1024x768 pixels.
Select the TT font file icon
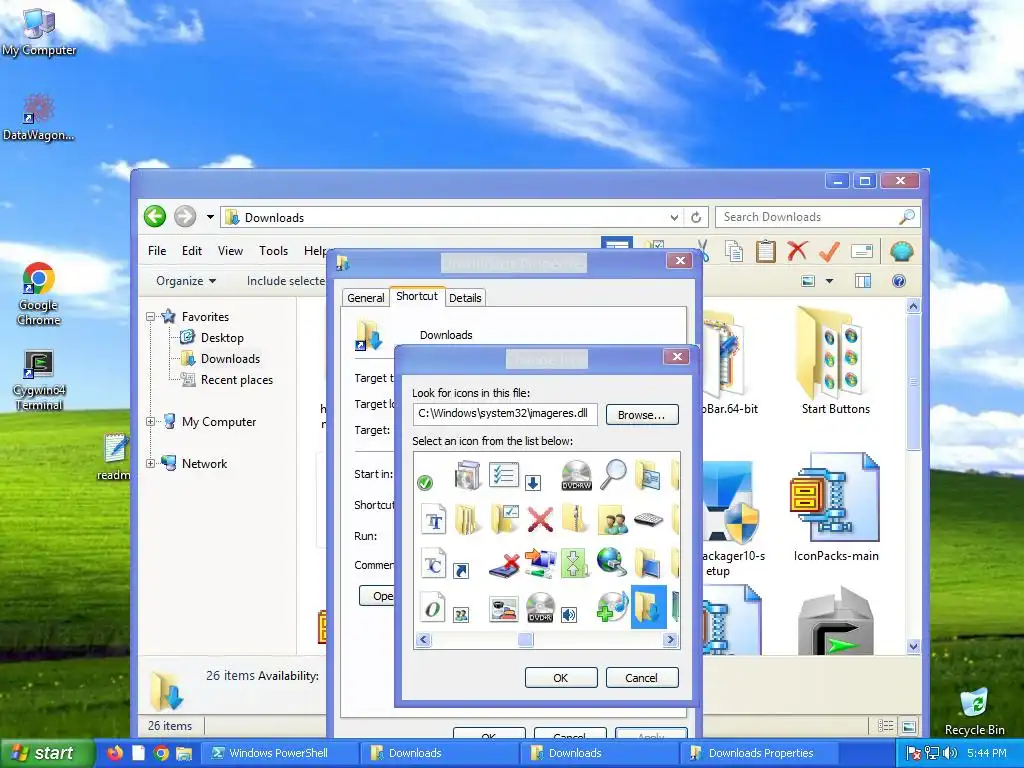click(434, 520)
